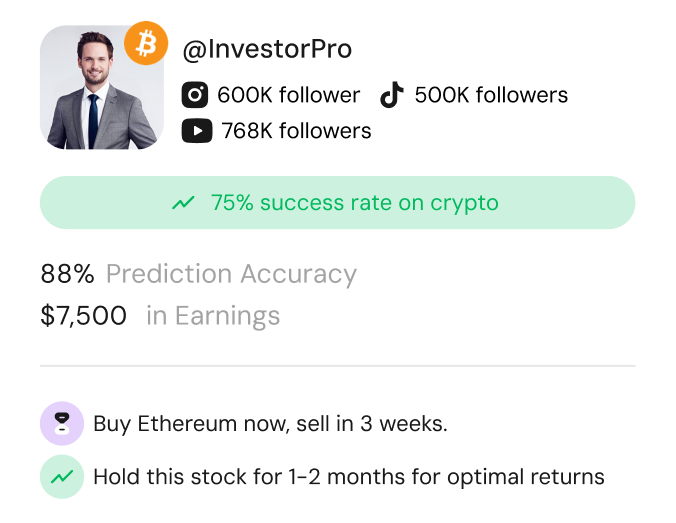
Task: Click the $7,500 earnings amount
Action: tap(84, 316)
